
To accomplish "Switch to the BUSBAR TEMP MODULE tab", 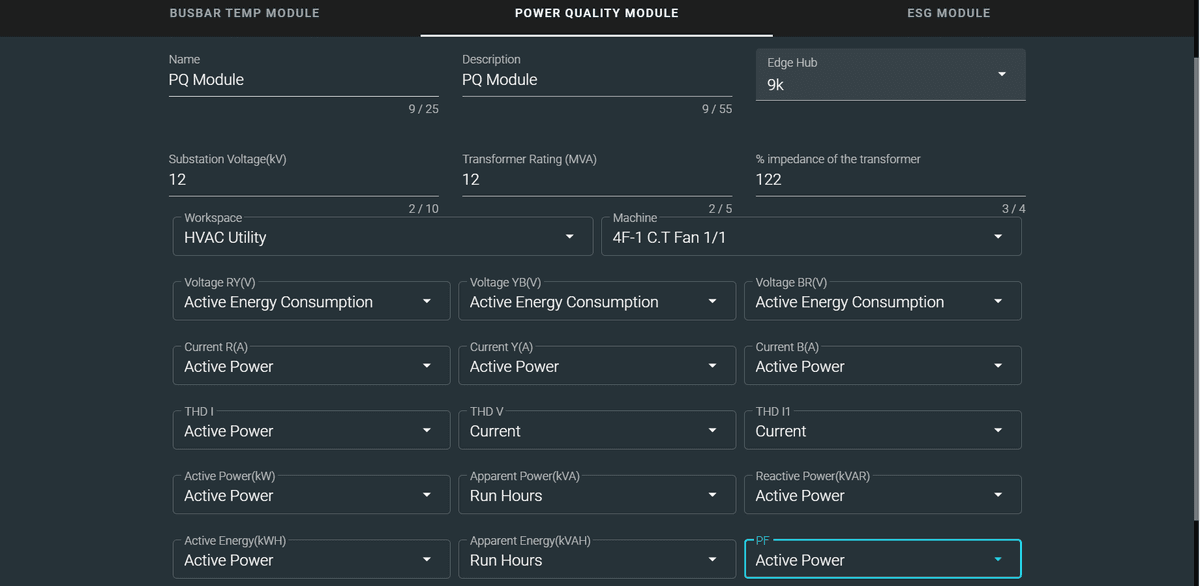I will 244,13.
